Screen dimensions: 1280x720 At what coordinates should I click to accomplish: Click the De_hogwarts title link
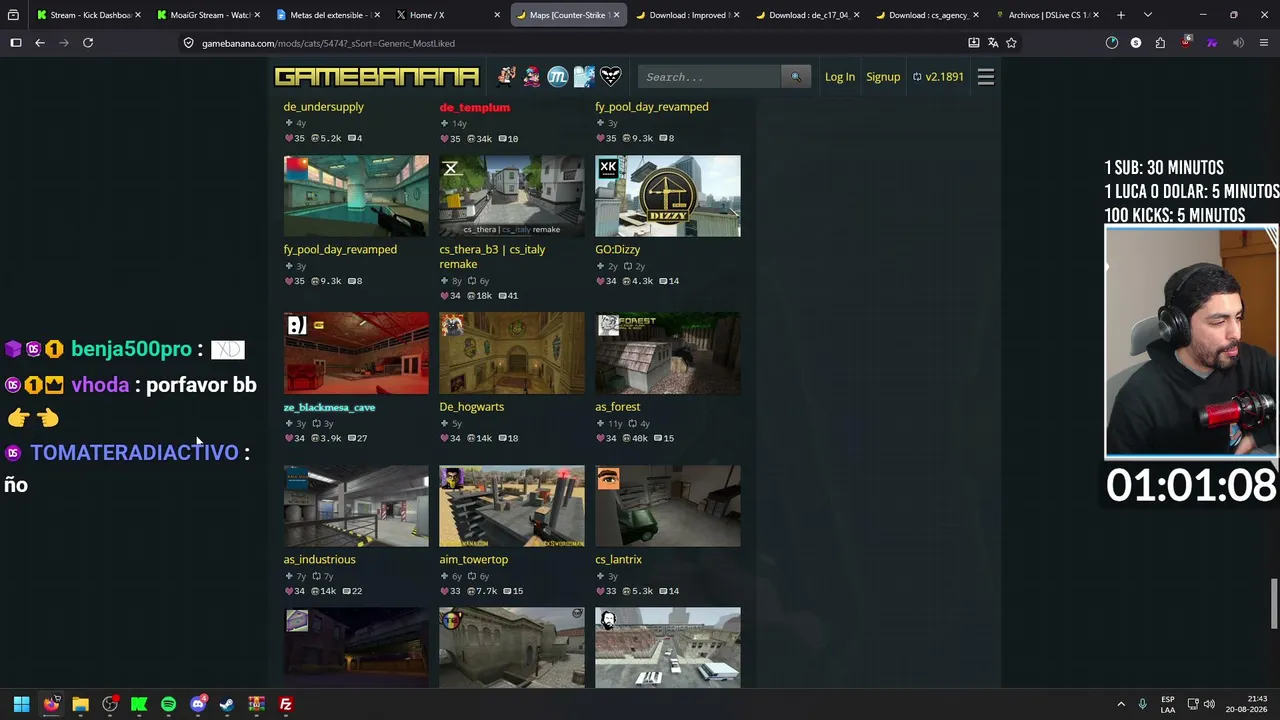[x=472, y=407]
